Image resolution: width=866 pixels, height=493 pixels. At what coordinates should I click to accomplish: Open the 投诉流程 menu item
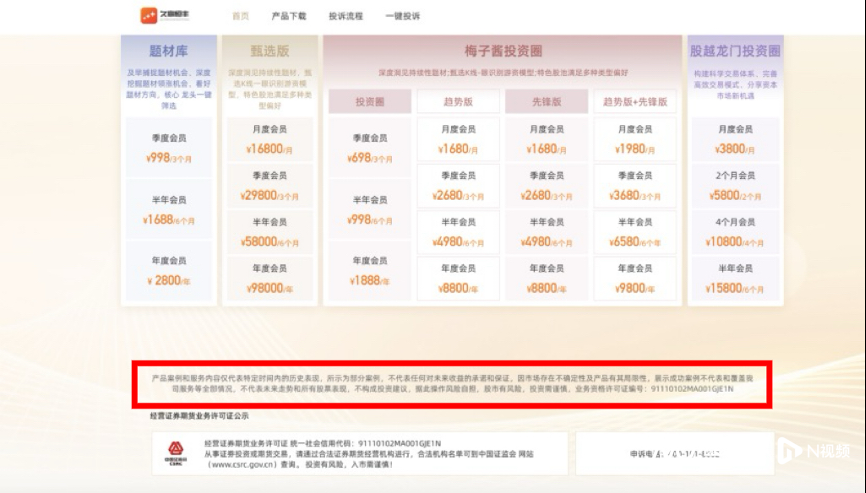[346, 16]
